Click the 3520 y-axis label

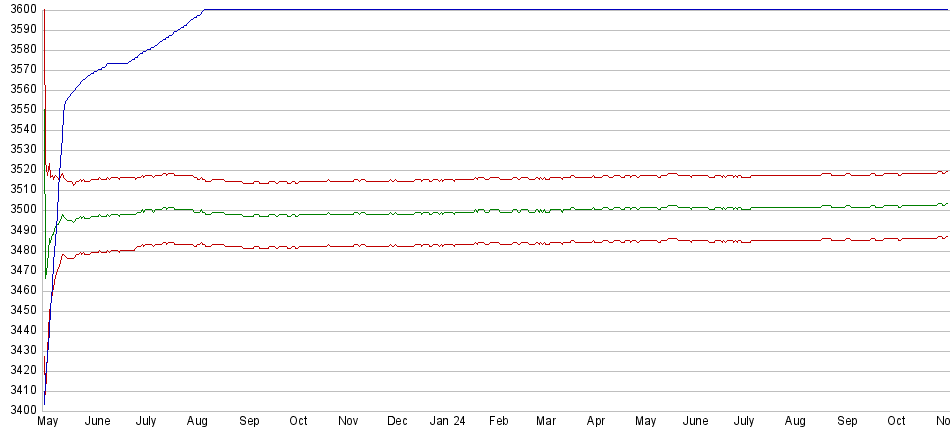[x=20, y=170]
